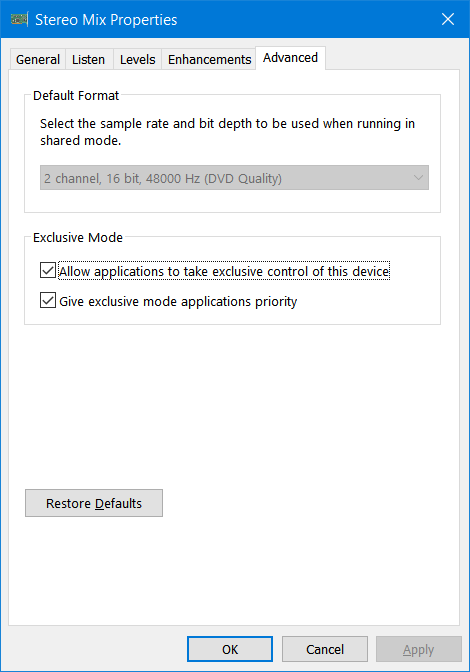Close the Stereo Mix Properties window
The image size is (470, 672).
click(x=448, y=19)
